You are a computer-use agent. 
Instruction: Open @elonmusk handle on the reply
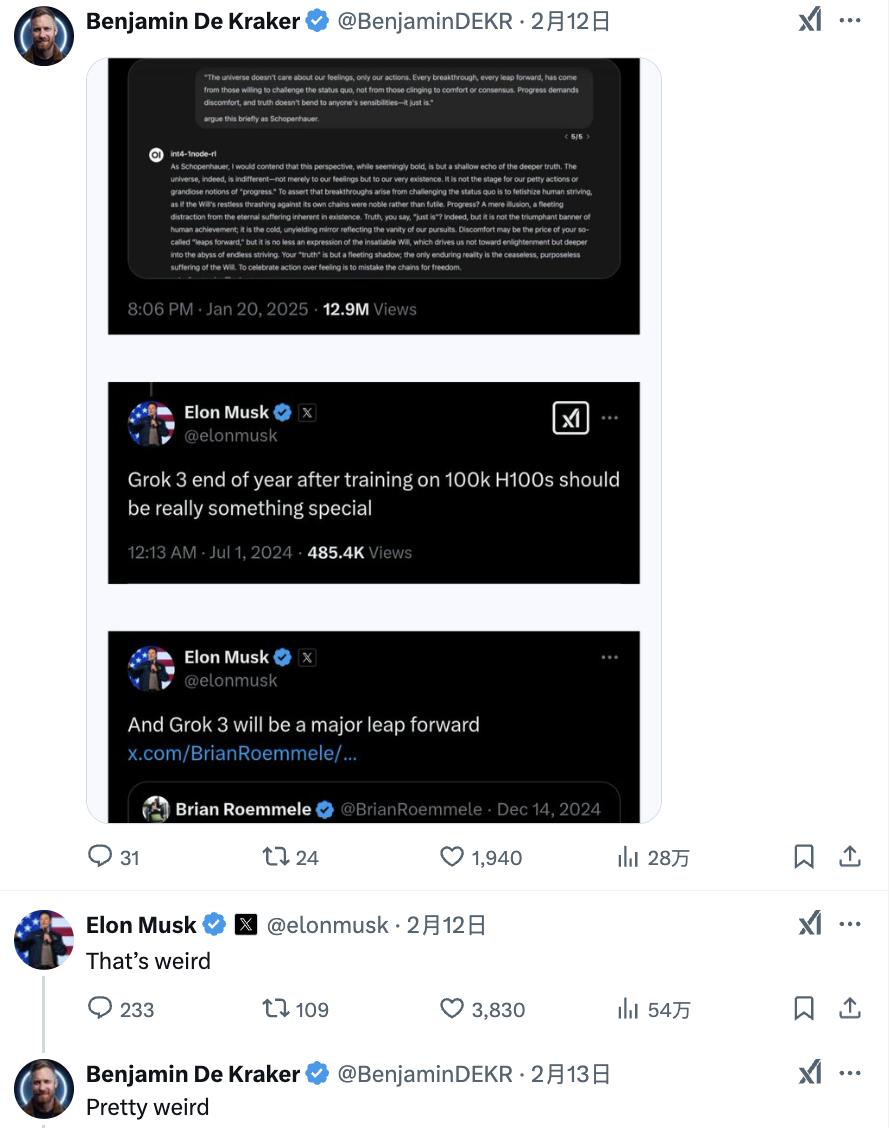pos(327,926)
